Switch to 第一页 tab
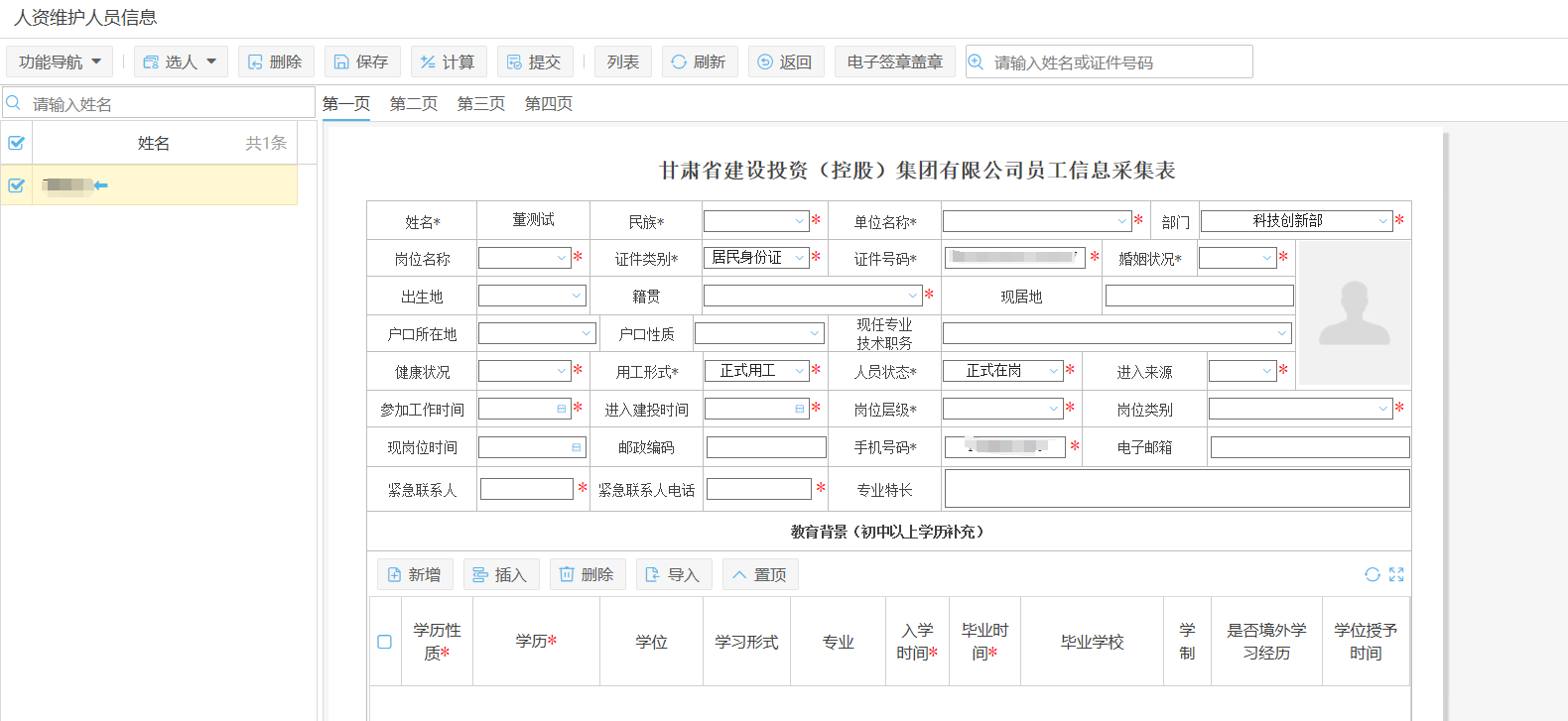Screen dimensions: 1568x721 [346, 103]
